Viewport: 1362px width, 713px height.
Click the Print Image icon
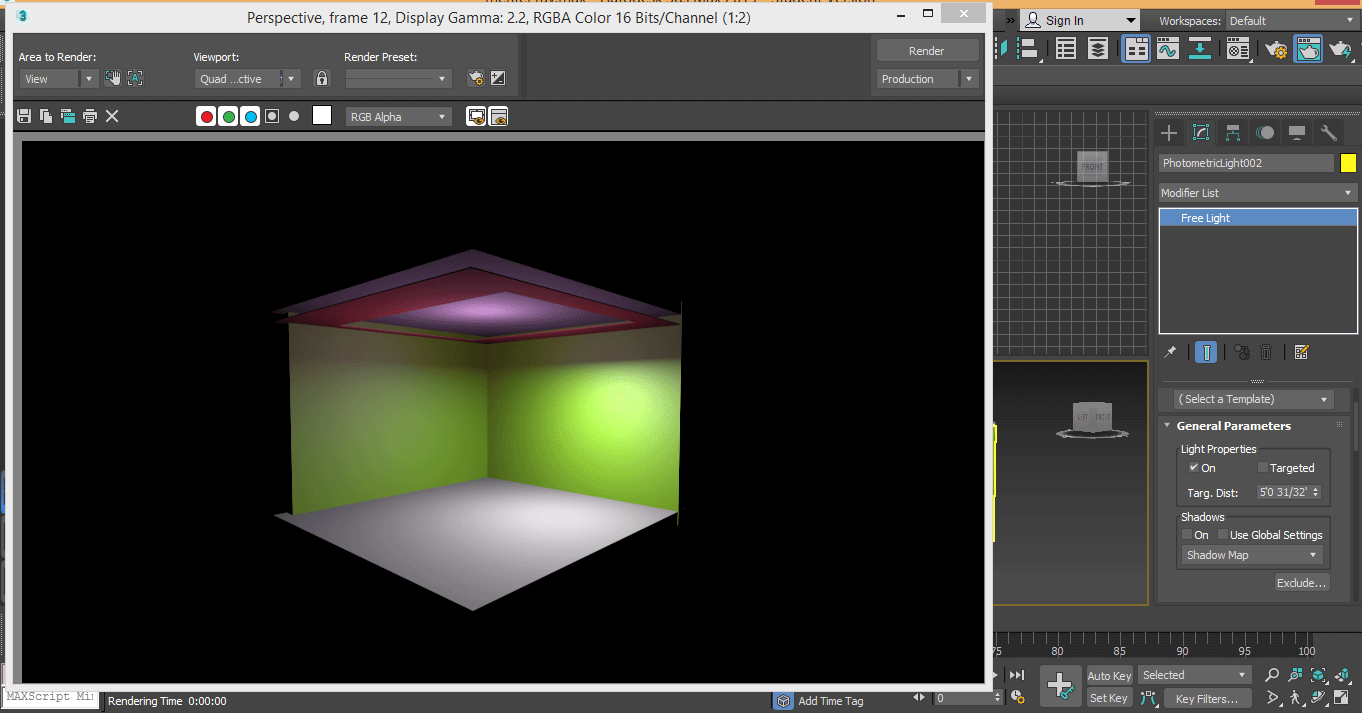(90, 116)
